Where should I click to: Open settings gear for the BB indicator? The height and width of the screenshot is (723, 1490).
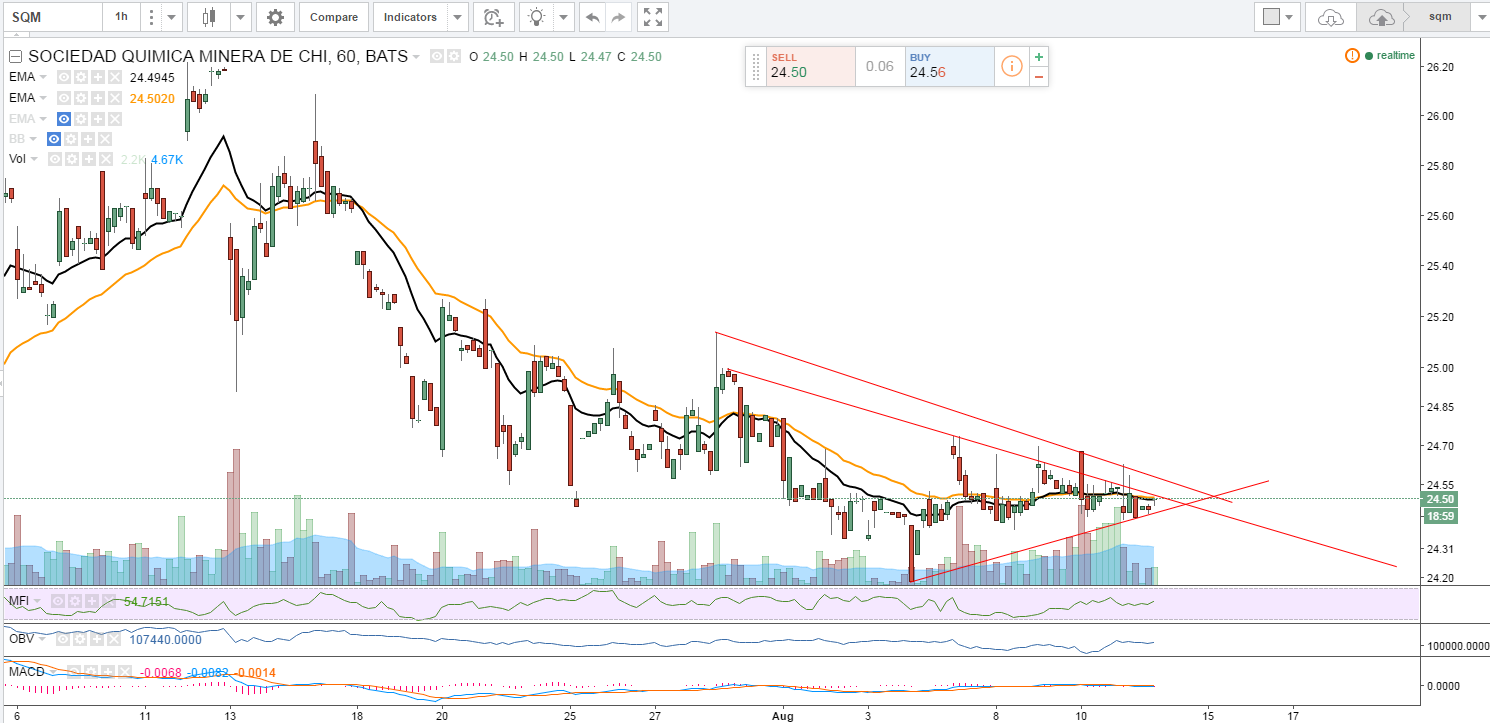(x=71, y=139)
